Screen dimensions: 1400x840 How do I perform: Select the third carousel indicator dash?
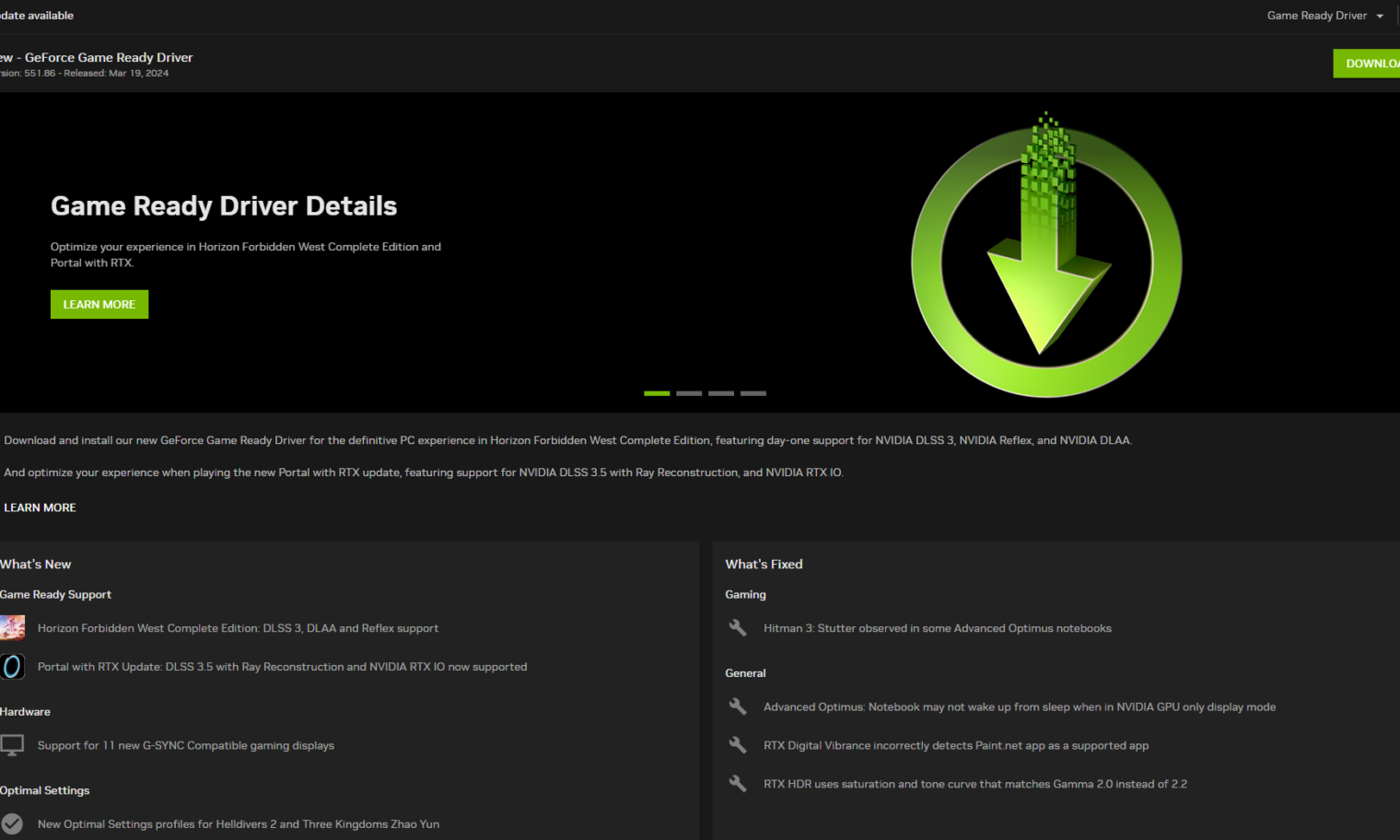click(721, 393)
